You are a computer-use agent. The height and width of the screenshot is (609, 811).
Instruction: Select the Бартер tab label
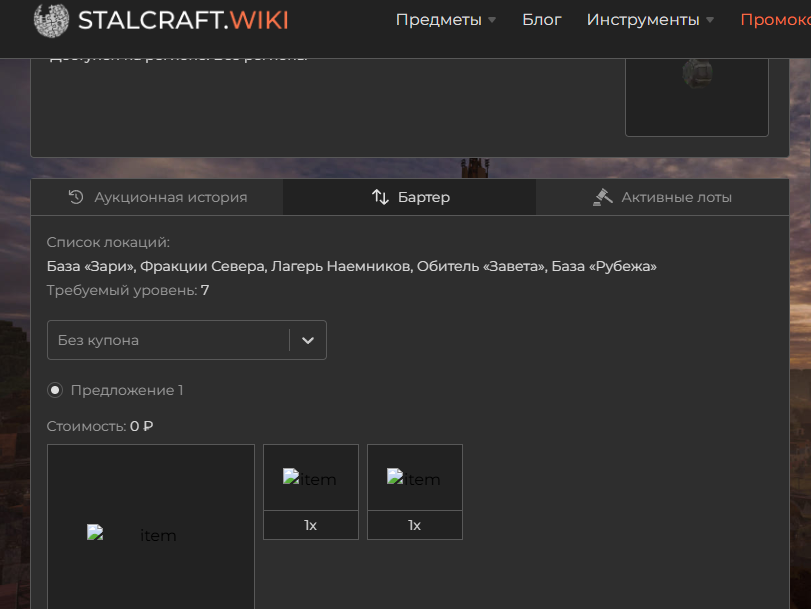(x=424, y=197)
